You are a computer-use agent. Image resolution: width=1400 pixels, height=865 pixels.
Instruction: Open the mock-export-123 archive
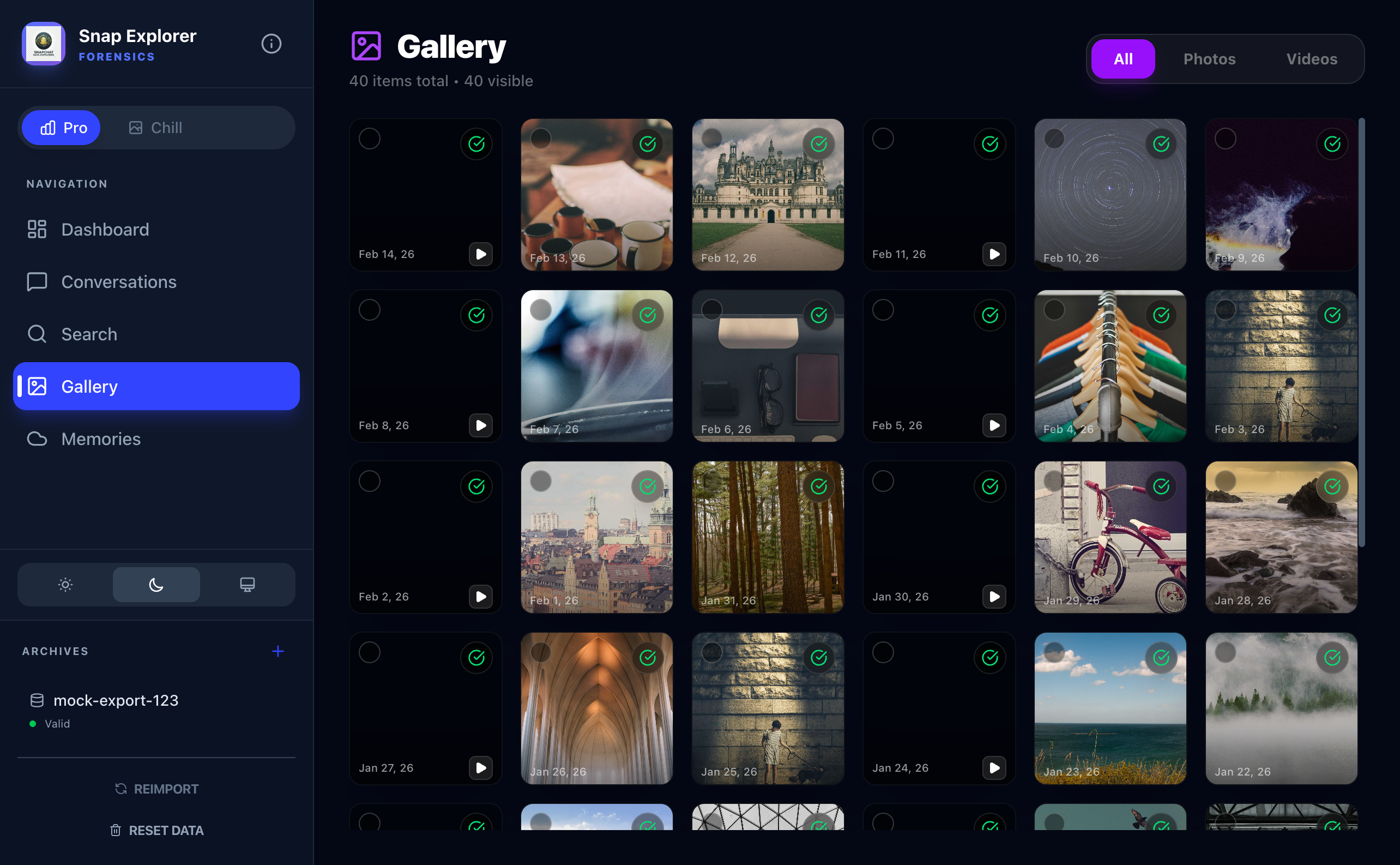(116, 700)
